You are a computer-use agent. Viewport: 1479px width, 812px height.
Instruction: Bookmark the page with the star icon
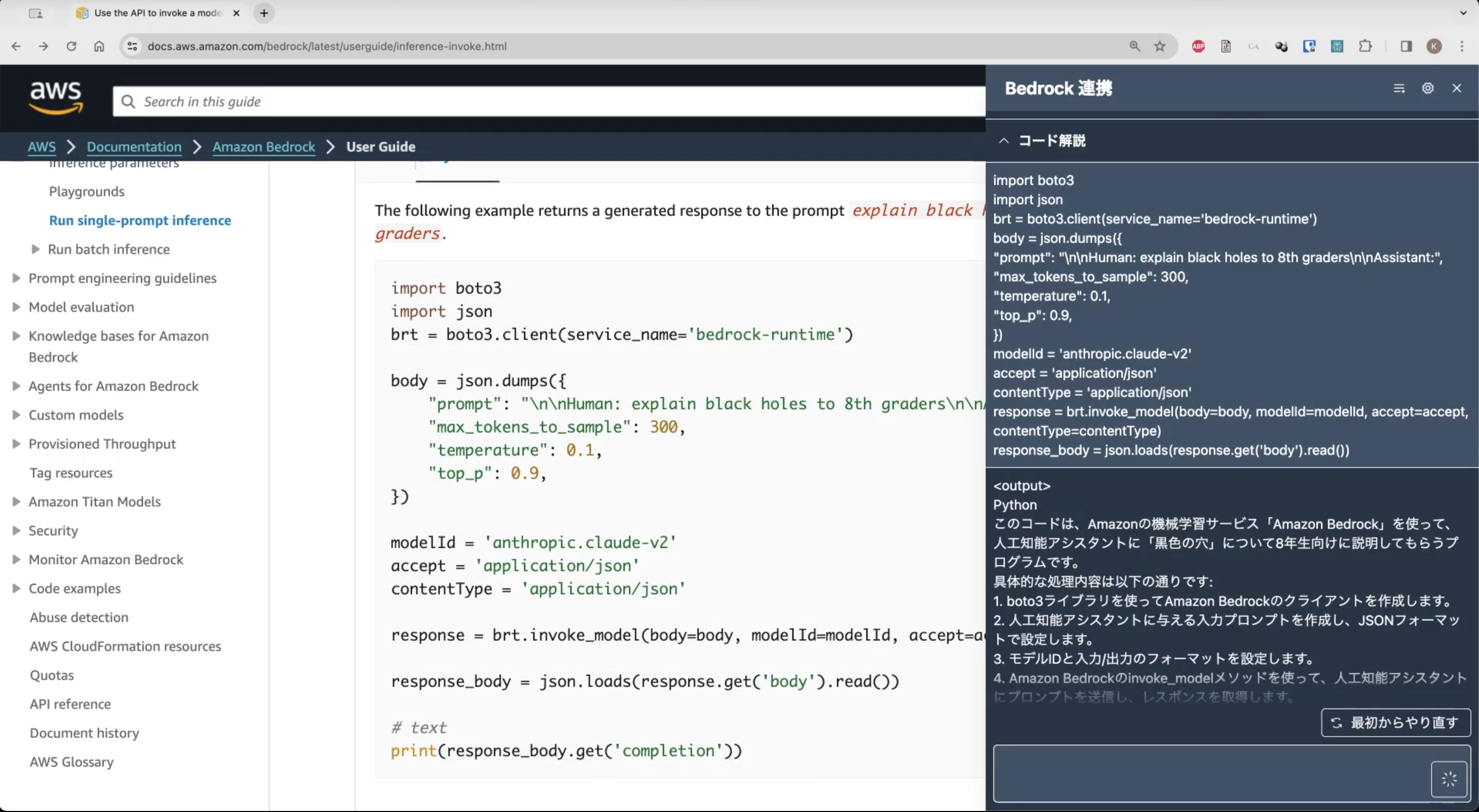coord(1160,47)
